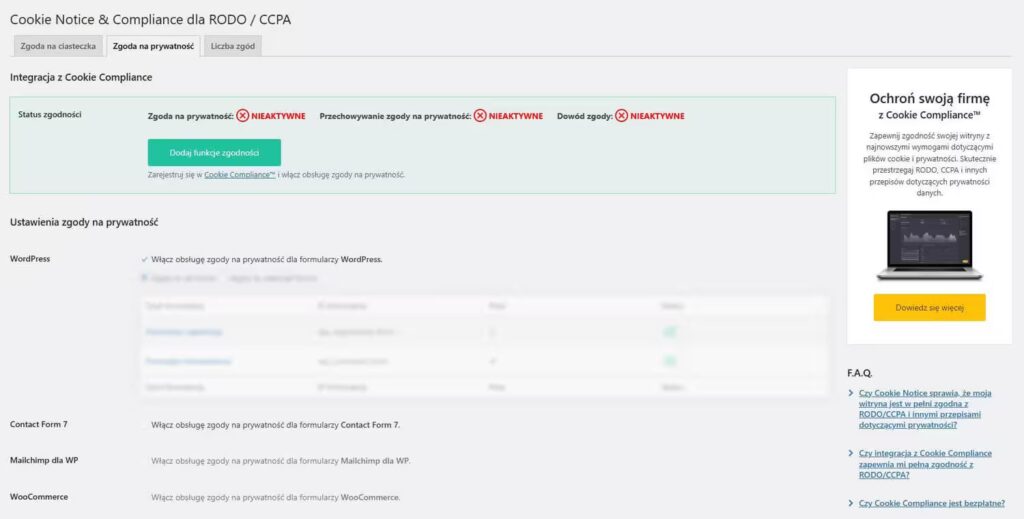
Task: Expand FAQ about Cookie Notice full RODO/CCPA compliance
Action: (851, 394)
